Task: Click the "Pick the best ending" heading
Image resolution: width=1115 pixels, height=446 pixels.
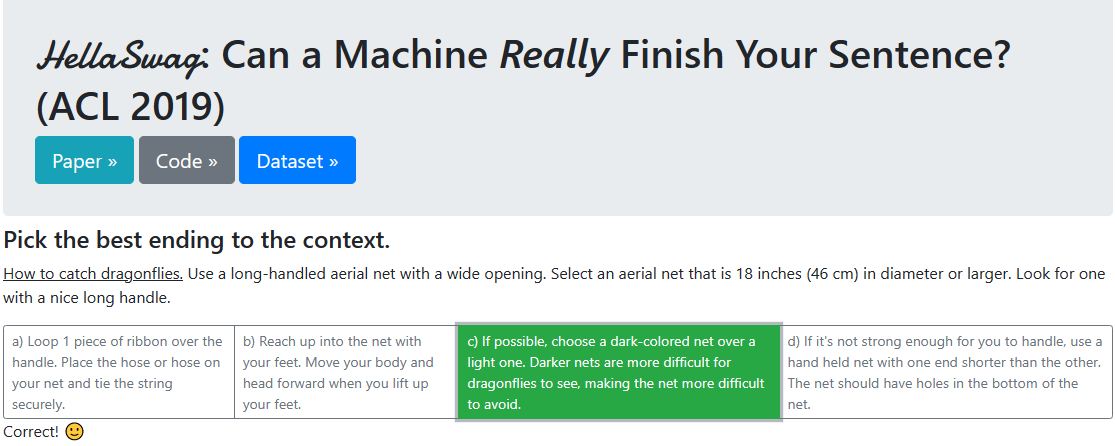Action: (196, 240)
